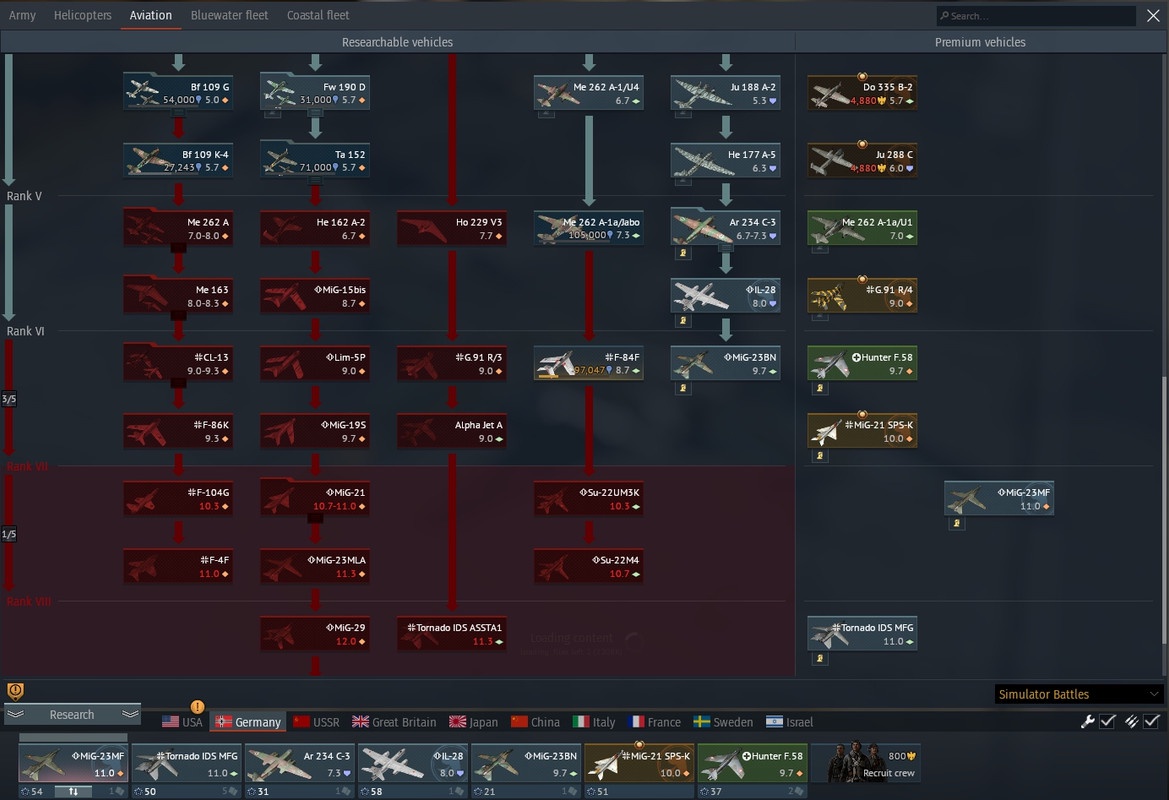Select the Ju 188 A-2 bomber card
Screen dimensions: 1169x800
(725, 92)
